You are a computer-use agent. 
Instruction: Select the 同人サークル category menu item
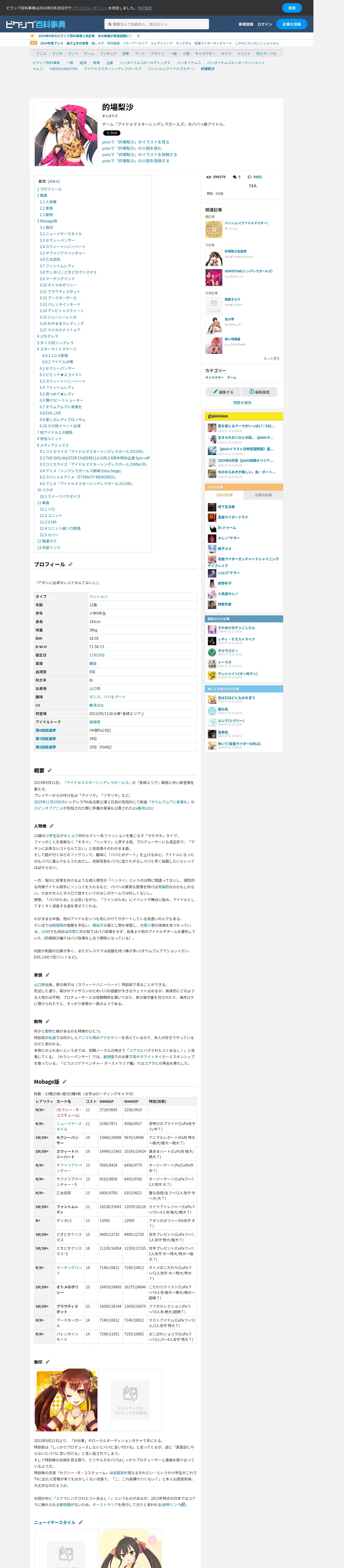266,54
